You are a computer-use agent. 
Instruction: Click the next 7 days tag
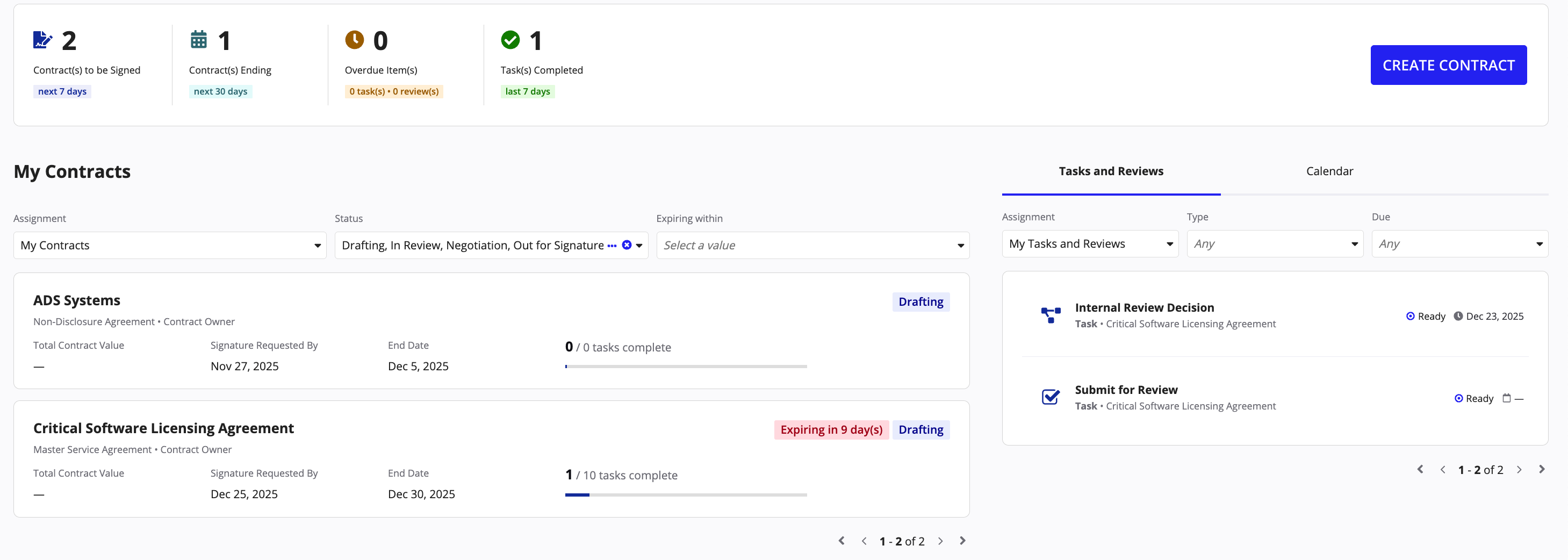pyautogui.click(x=62, y=91)
